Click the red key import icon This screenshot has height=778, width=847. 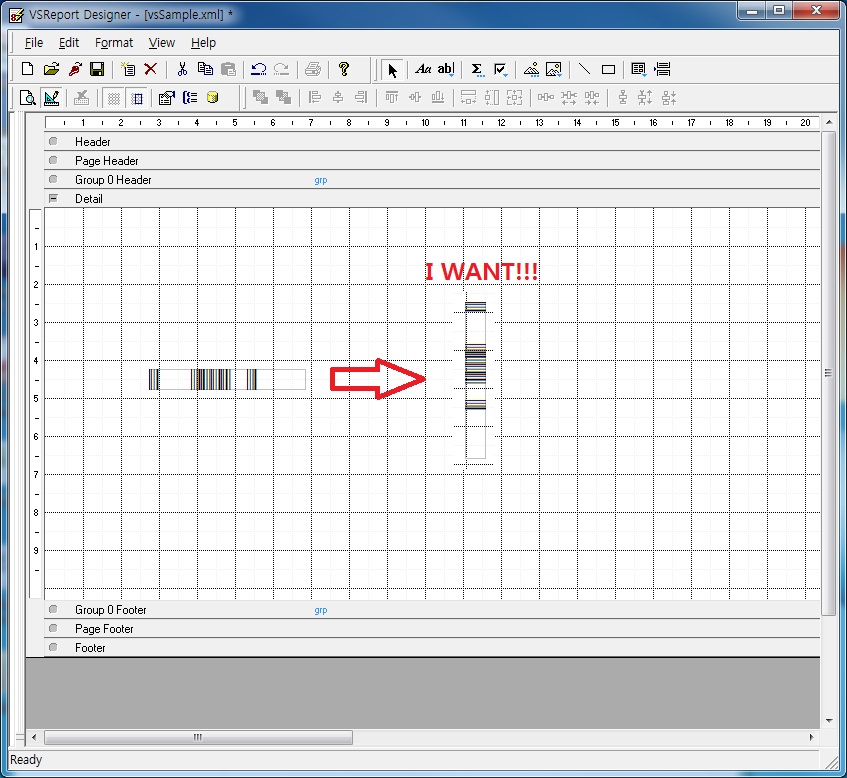pos(75,69)
